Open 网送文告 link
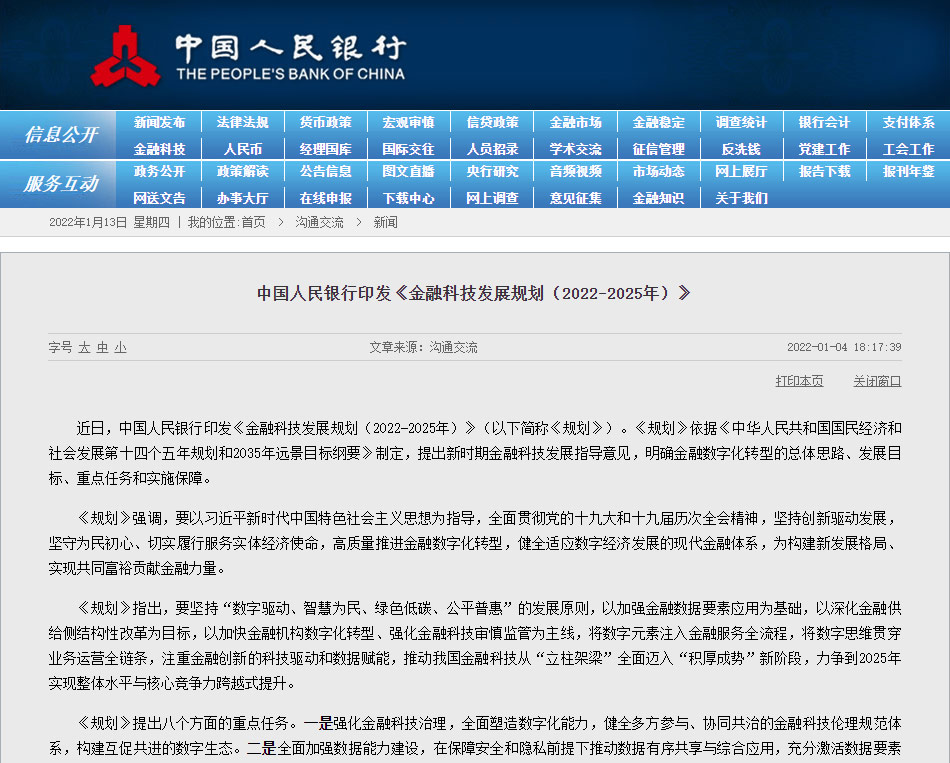Image resolution: width=950 pixels, height=763 pixels. (x=159, y=198)
